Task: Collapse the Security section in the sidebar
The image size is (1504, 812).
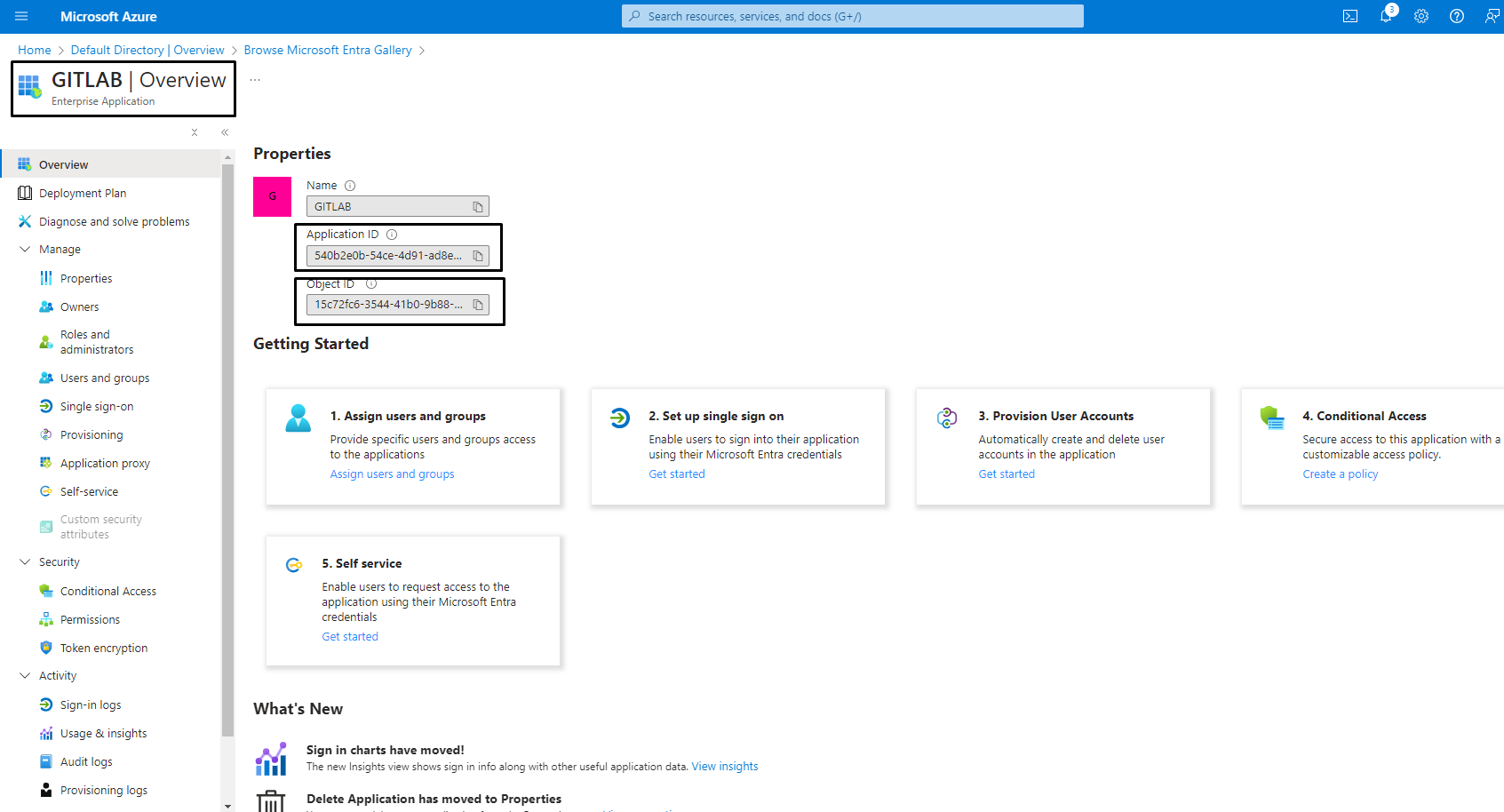Action: [x=25, y=562]
